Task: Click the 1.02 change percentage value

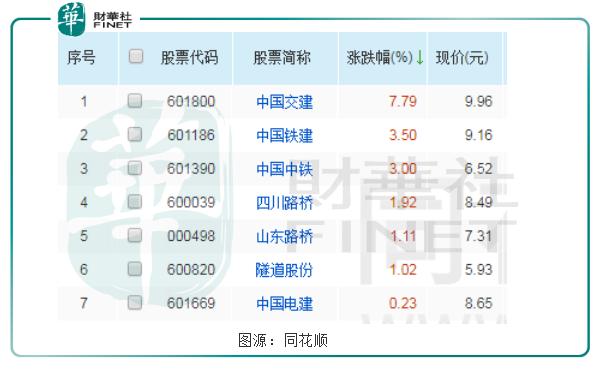Action: coord(403,269)
